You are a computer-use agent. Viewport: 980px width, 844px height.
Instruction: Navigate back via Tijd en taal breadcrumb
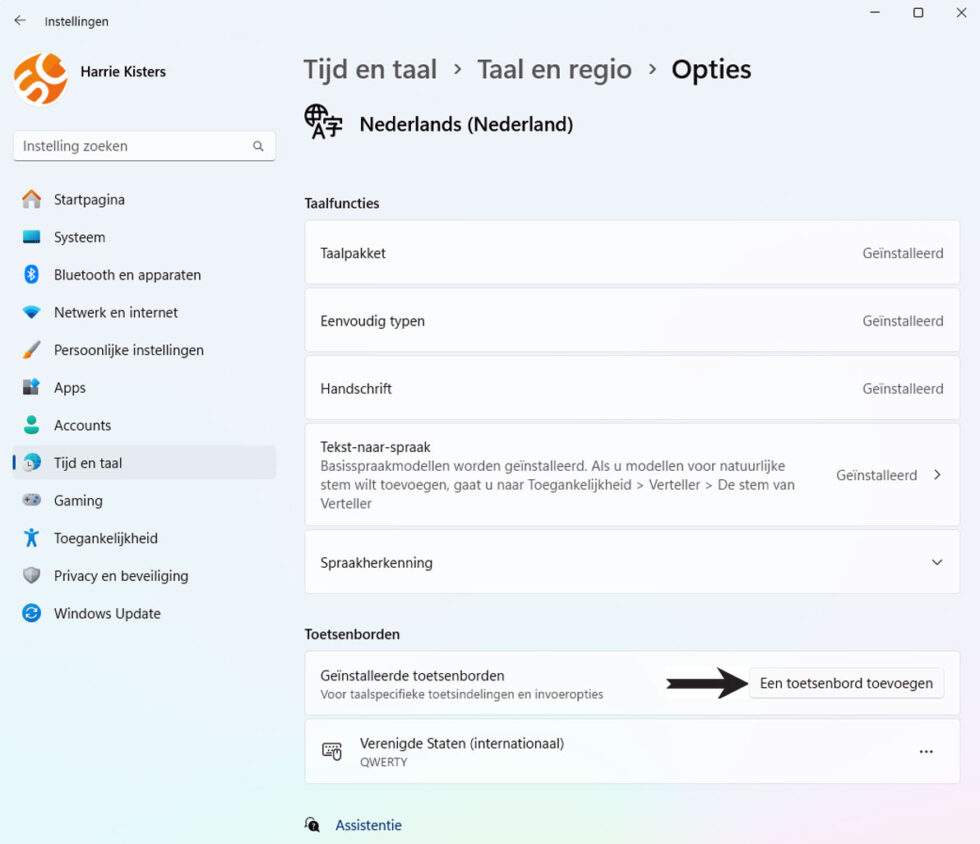pos(370,69)
